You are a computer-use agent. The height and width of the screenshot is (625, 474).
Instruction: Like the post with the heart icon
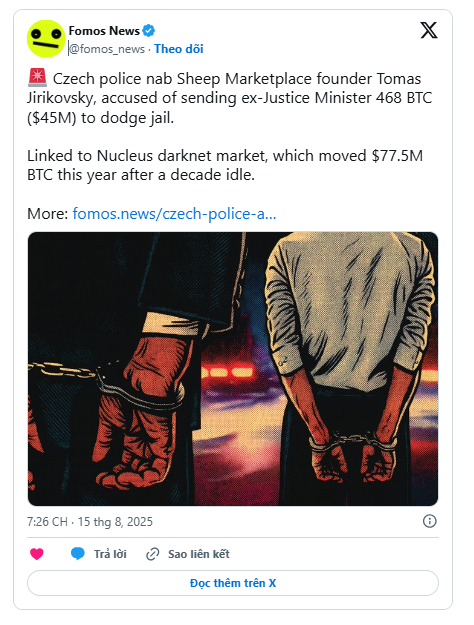pyautogui.click(x=37, y=554)
